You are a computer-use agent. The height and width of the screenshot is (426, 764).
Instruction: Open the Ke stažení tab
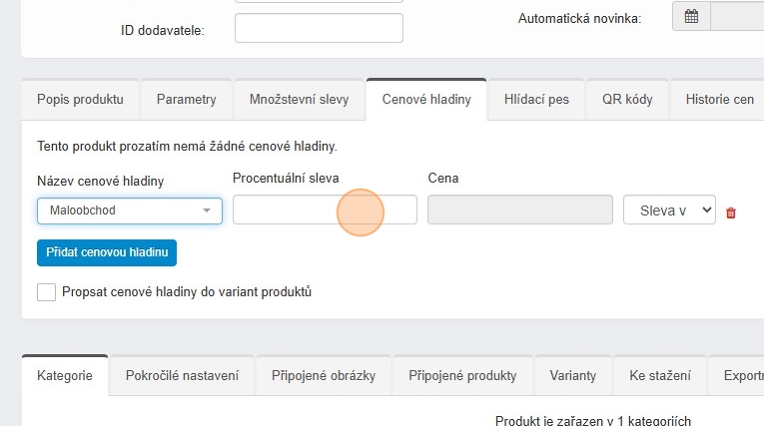pyautogui.click(x=660, y=376)
